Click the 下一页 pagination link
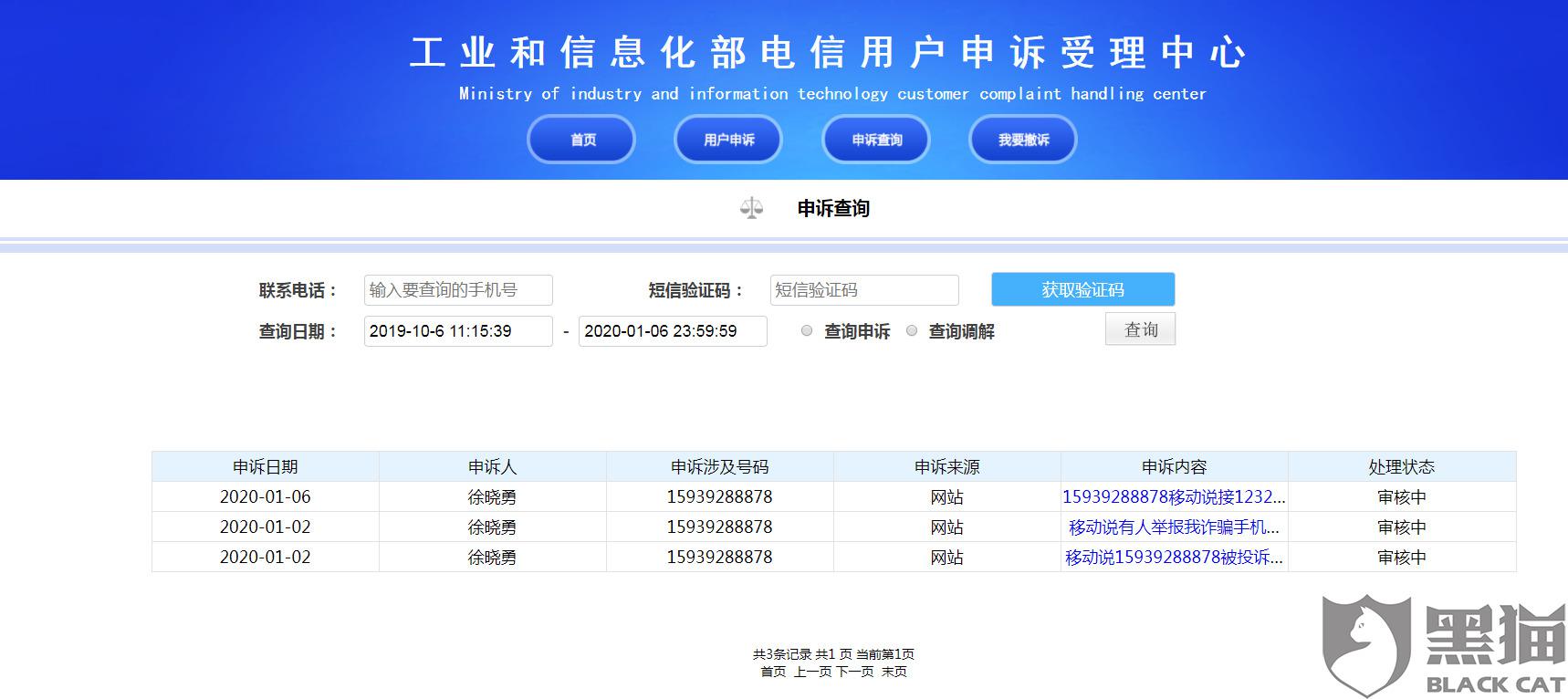Viewport: 1568px width, 699px height. pos(855,672)
